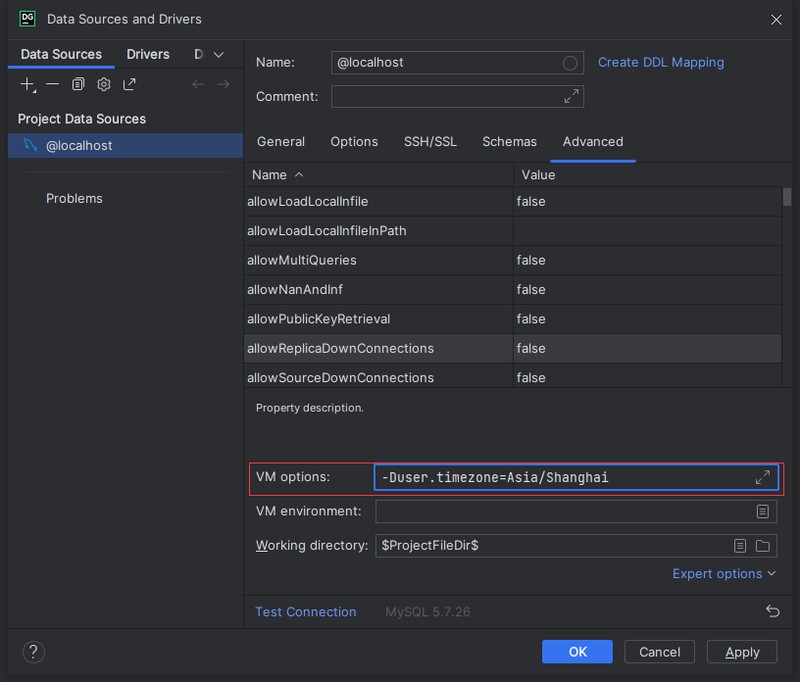Viewport: 800px width, 682px height.
Task: Click the Test Connection link
Action: tap(305, 612)
